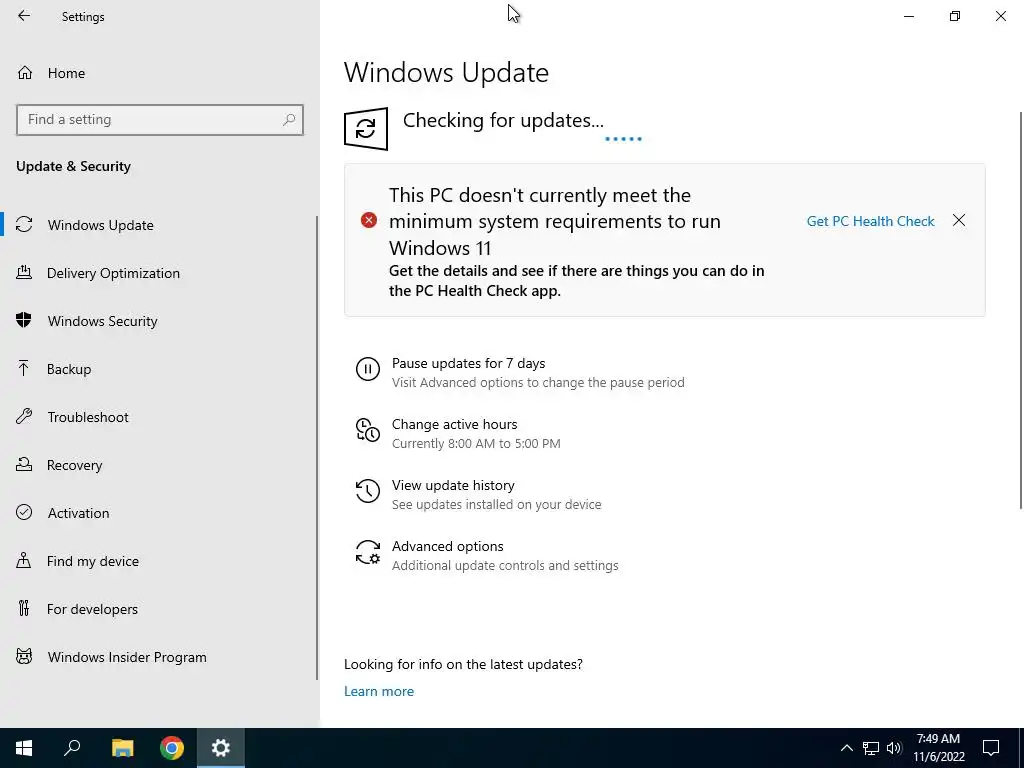Click the Windows Insider Program cat icon

(x=24, y=657)
